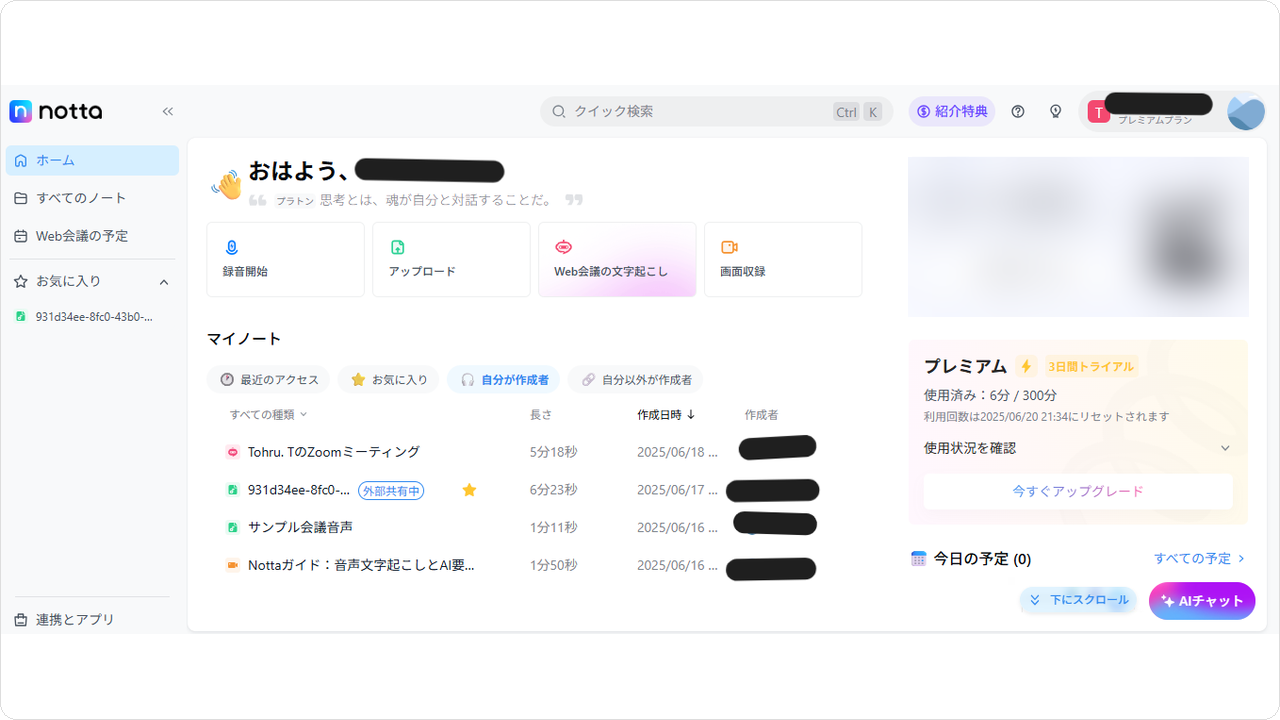Click the calendar icon beside 今日の予定
Screen dimensions: 1280x720
[919, 559]
